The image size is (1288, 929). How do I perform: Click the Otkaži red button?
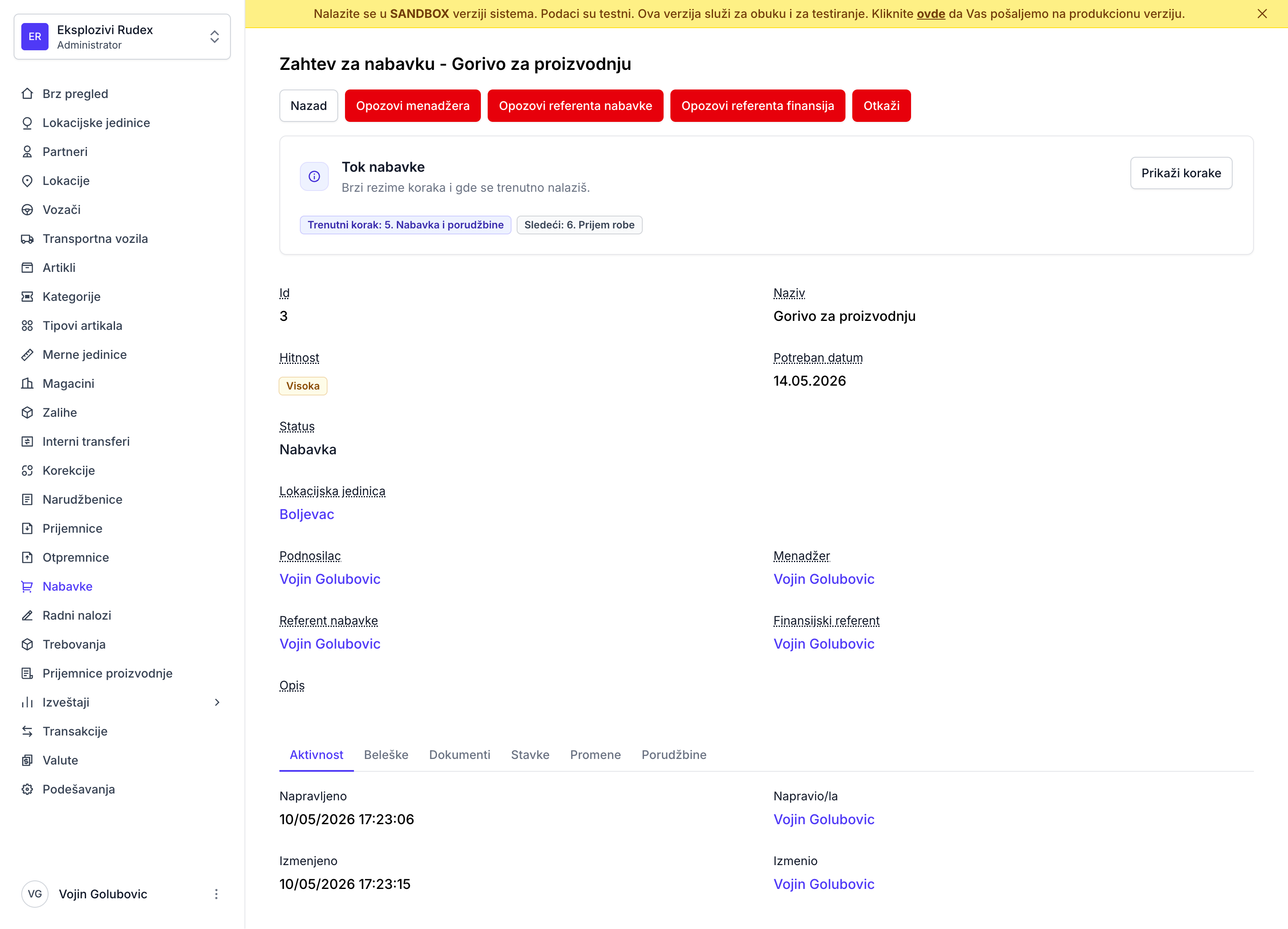pos(881,106)
